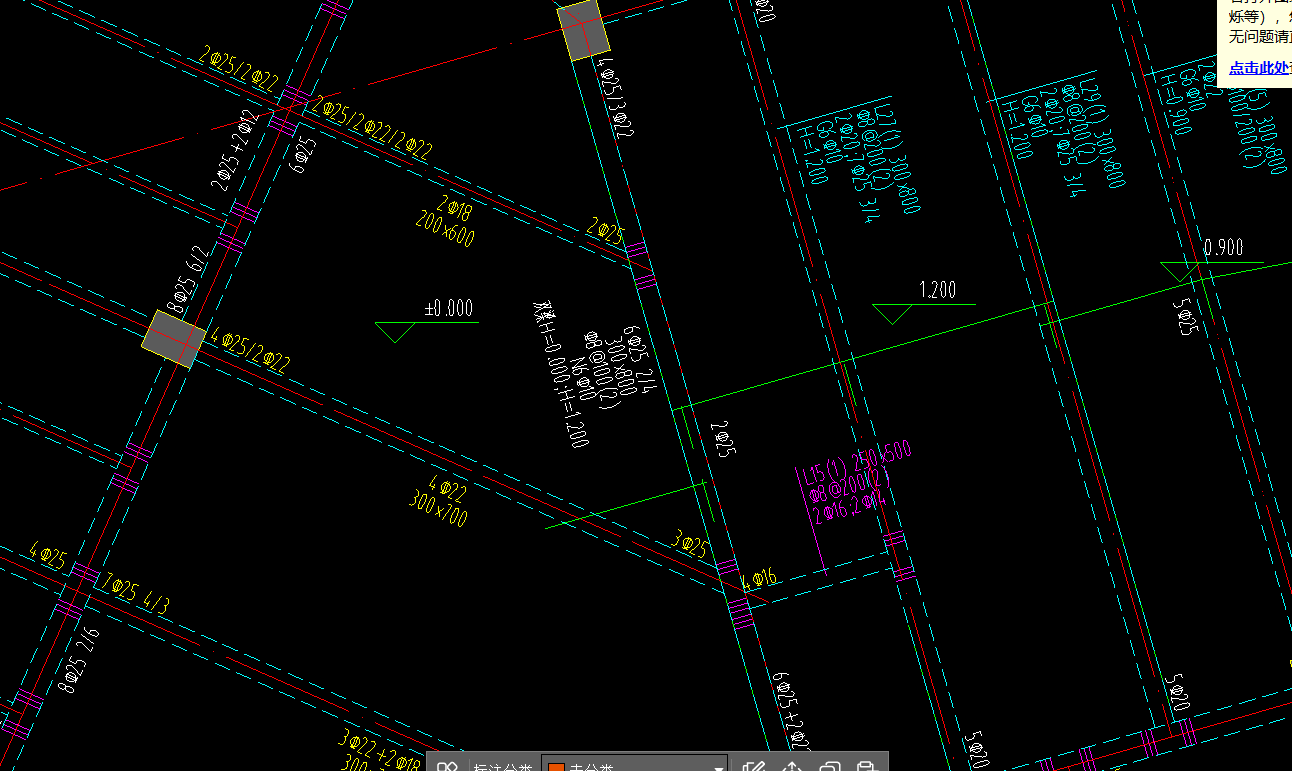Select the 2Φ25/2Φ22/2Φ22 rebar annotation
This screenshot has height=771, width=1292.
373,127
